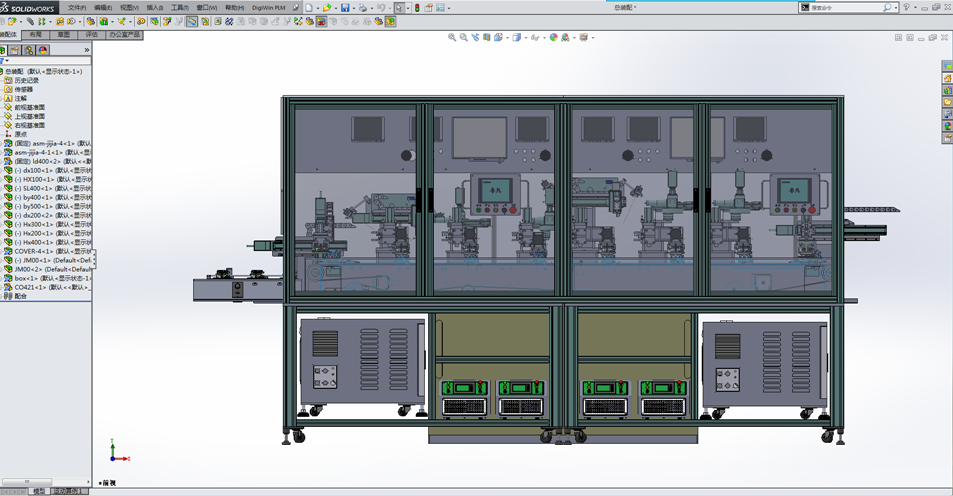The width and height of the screenshot is (953, 496).
Task: Activate the Select cursor tool
Action: (x=399, y=7)
